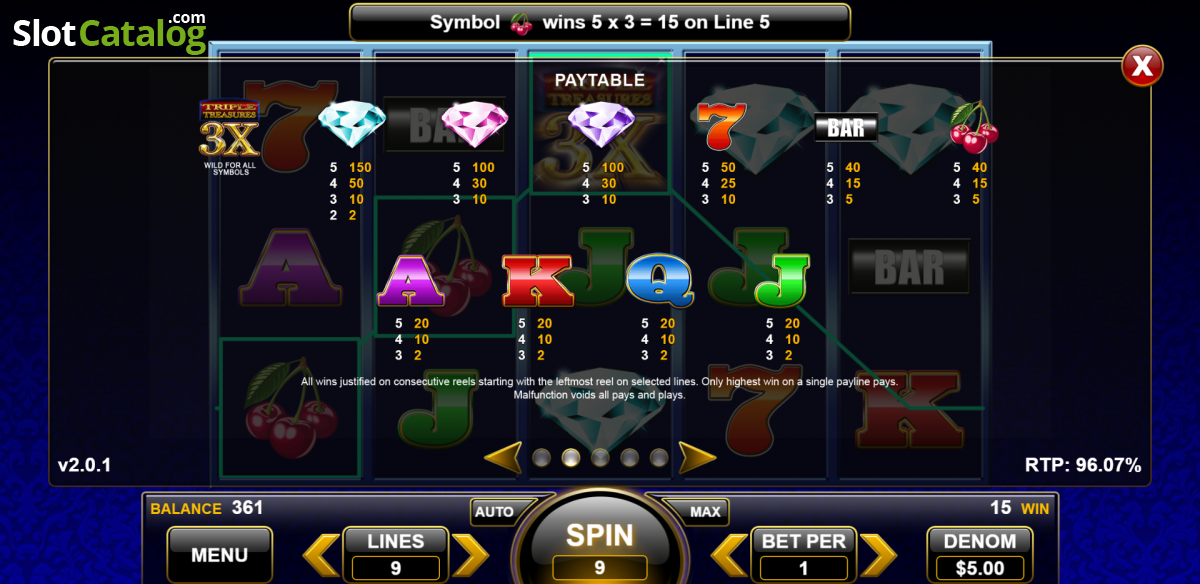Go to next paytable page arrow
This screenshot has width=1200, height=584.
[x=697, y=457]
